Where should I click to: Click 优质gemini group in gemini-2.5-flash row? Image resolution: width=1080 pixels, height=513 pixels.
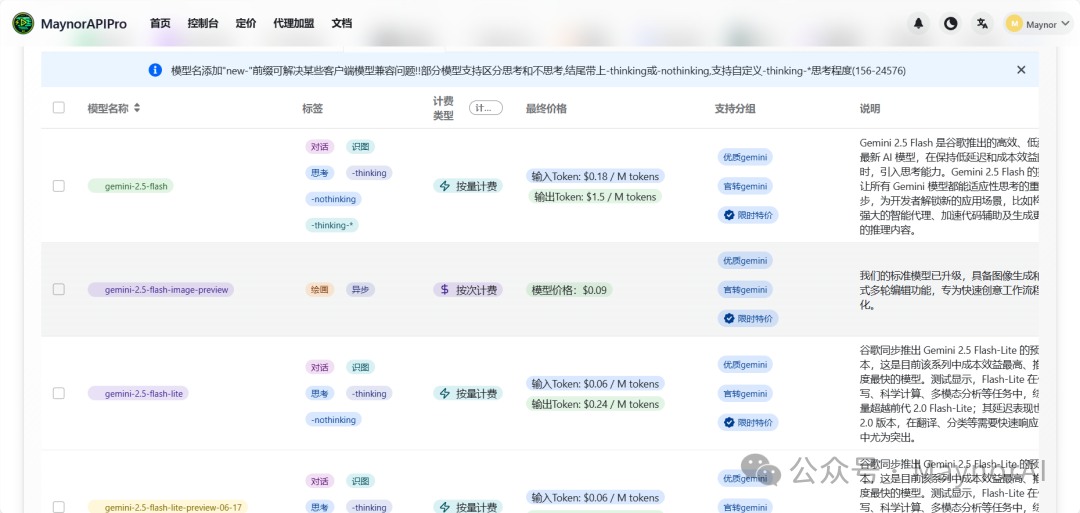coord(745,156)
